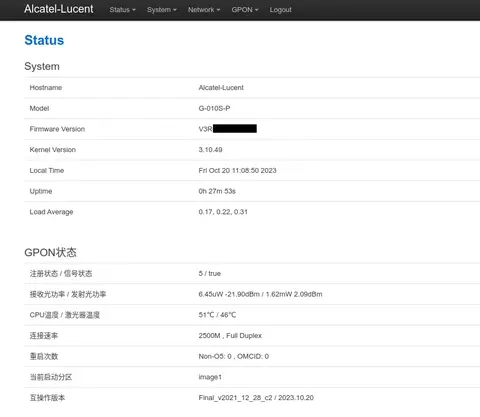Select uptime value 0h 27m 53s

217,191
